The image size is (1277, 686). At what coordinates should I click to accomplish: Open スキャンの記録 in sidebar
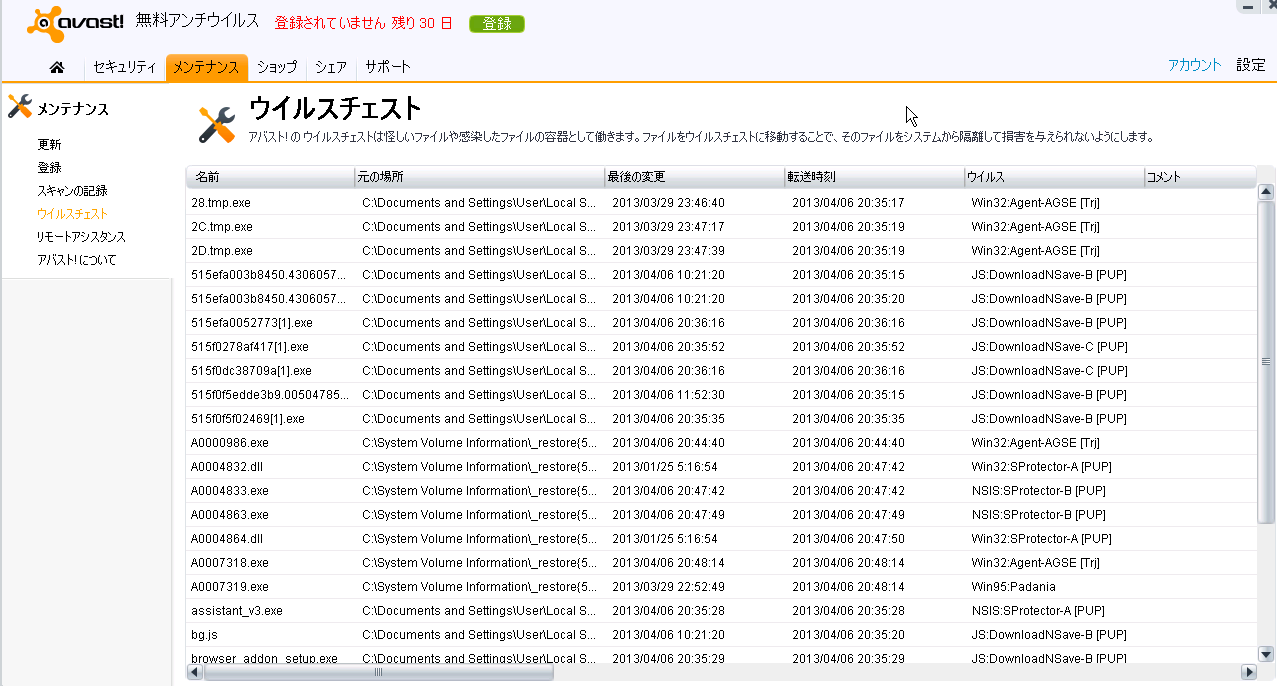tap(72, 190)
